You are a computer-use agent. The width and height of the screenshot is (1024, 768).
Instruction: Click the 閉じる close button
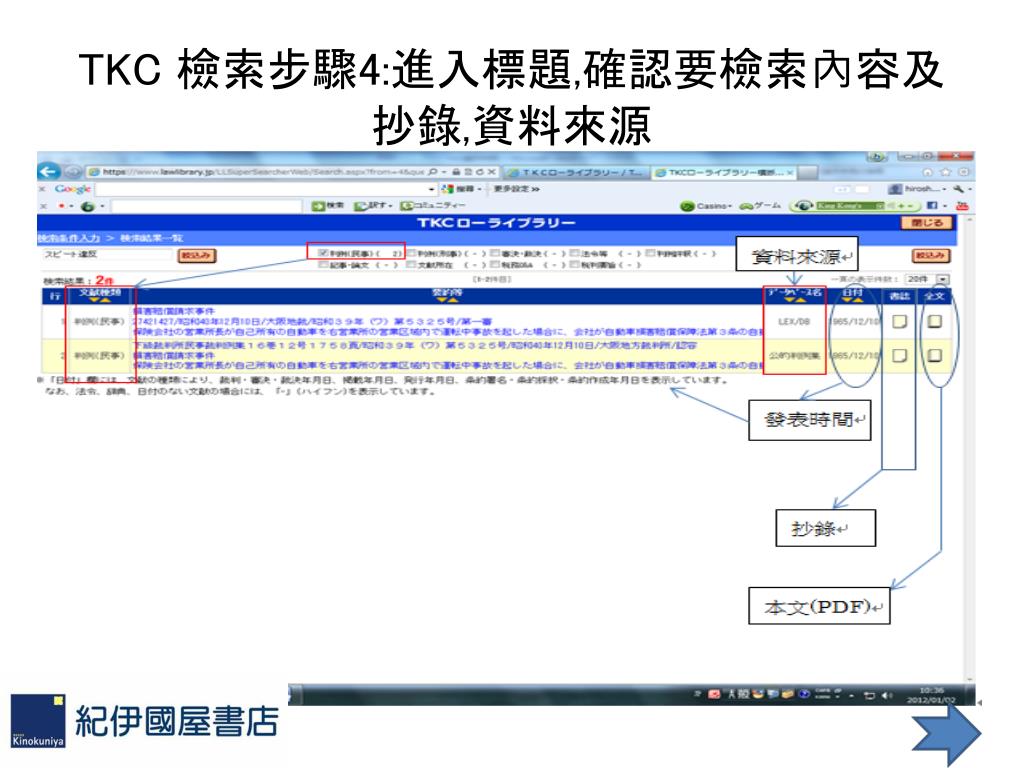click(x=927, y=223)
